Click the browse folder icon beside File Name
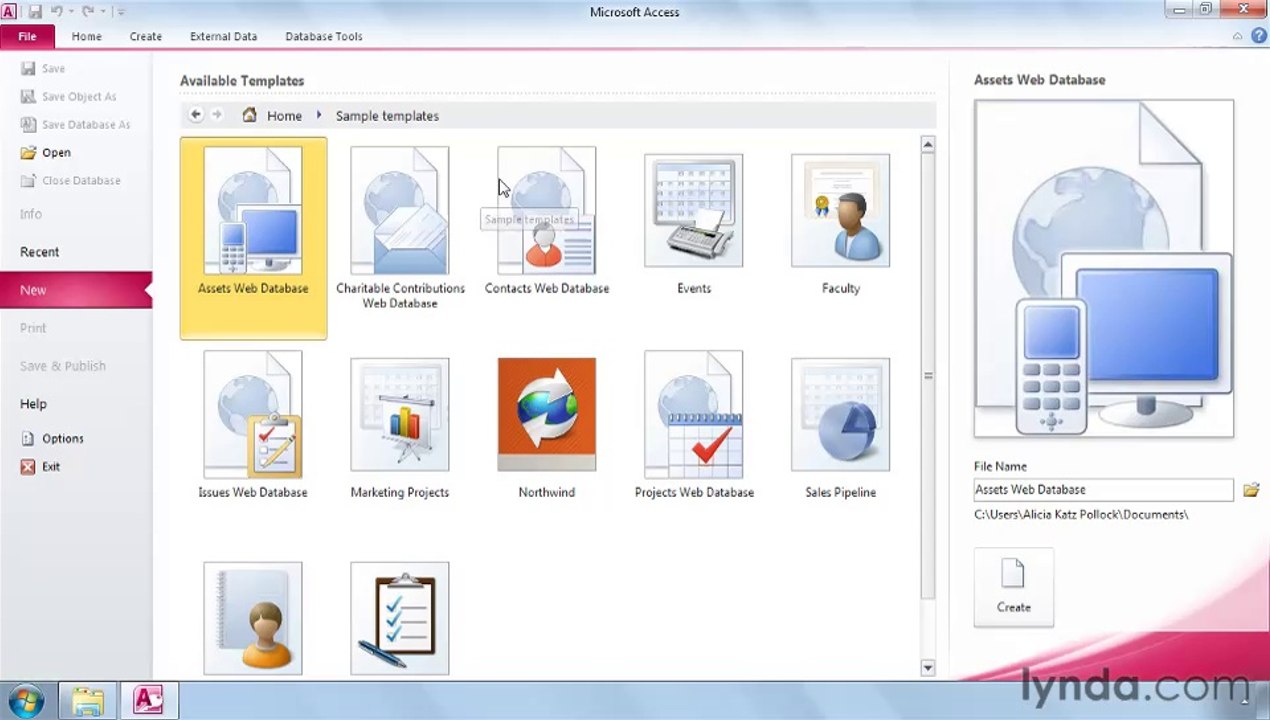This screenshot has width=1270, height=720. [x=1251, y=490]
